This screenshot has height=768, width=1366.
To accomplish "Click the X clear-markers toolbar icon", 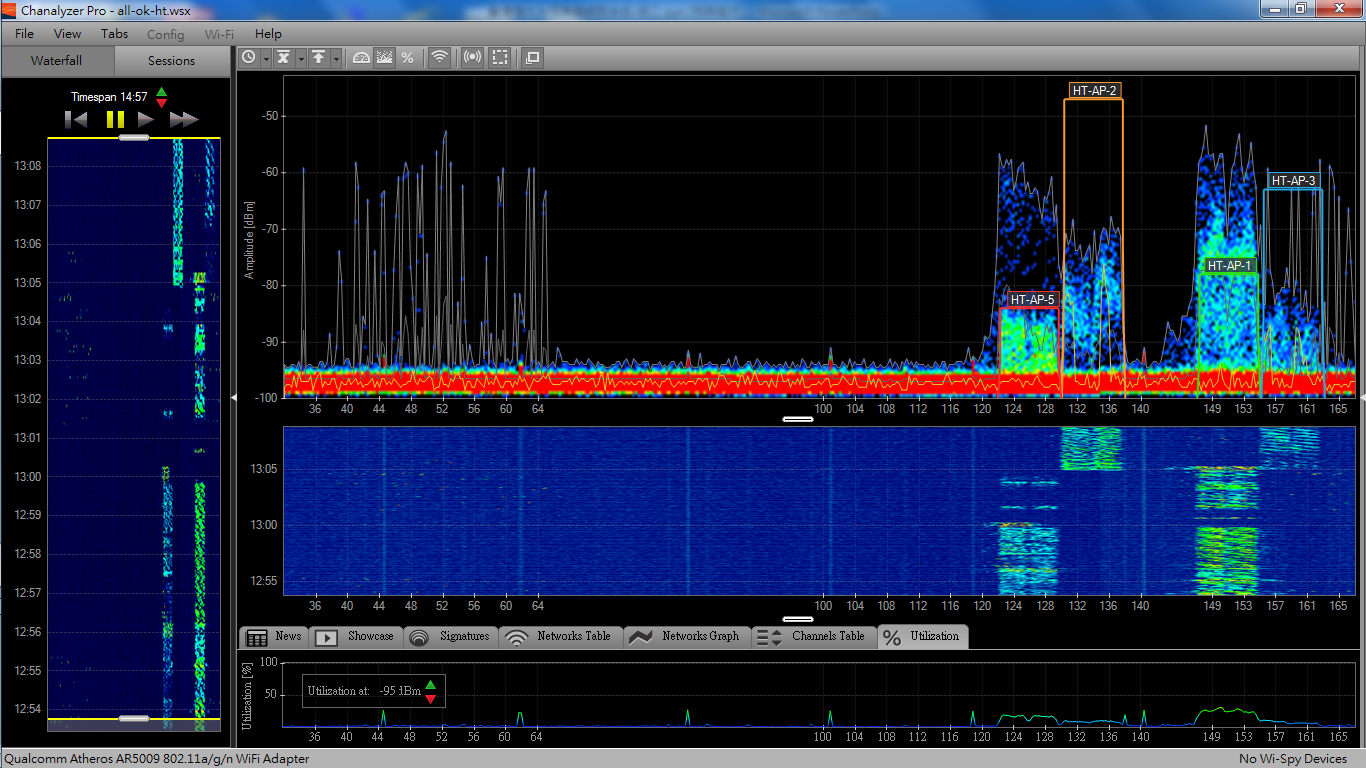I will click(x=283, y=58).
